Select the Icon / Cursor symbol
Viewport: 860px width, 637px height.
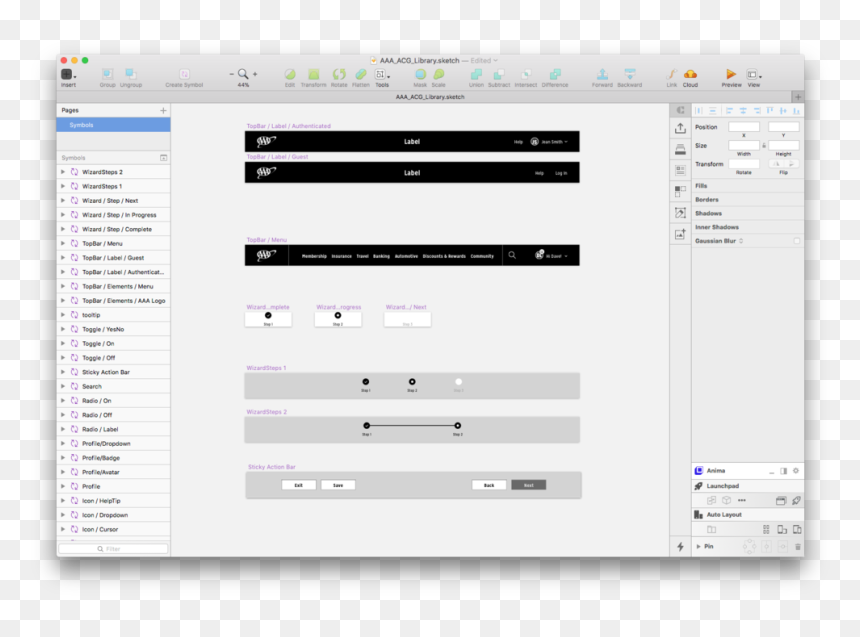click(114, 529)
